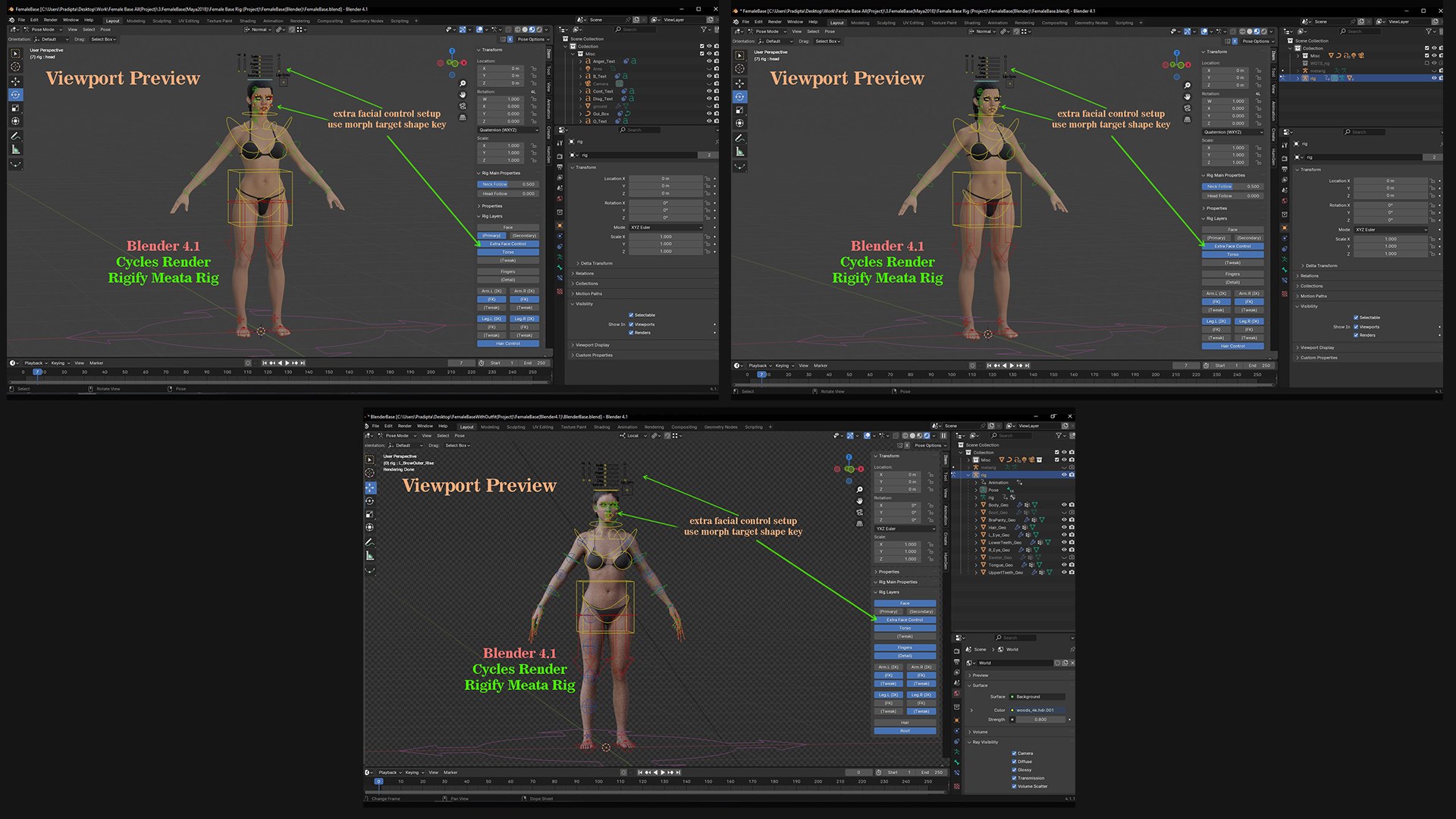Click Extra Face Control button in bottom window
Image resolution: width=1456 pixels, height=819 pixels.
click(x=905, y=620)
